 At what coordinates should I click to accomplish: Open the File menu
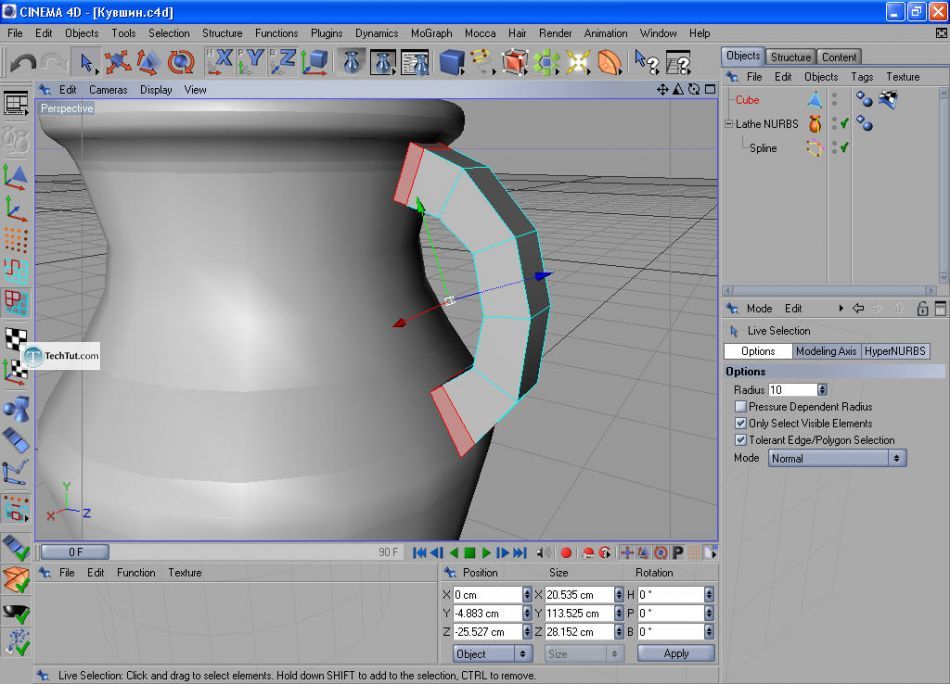(x=15, y=33)
